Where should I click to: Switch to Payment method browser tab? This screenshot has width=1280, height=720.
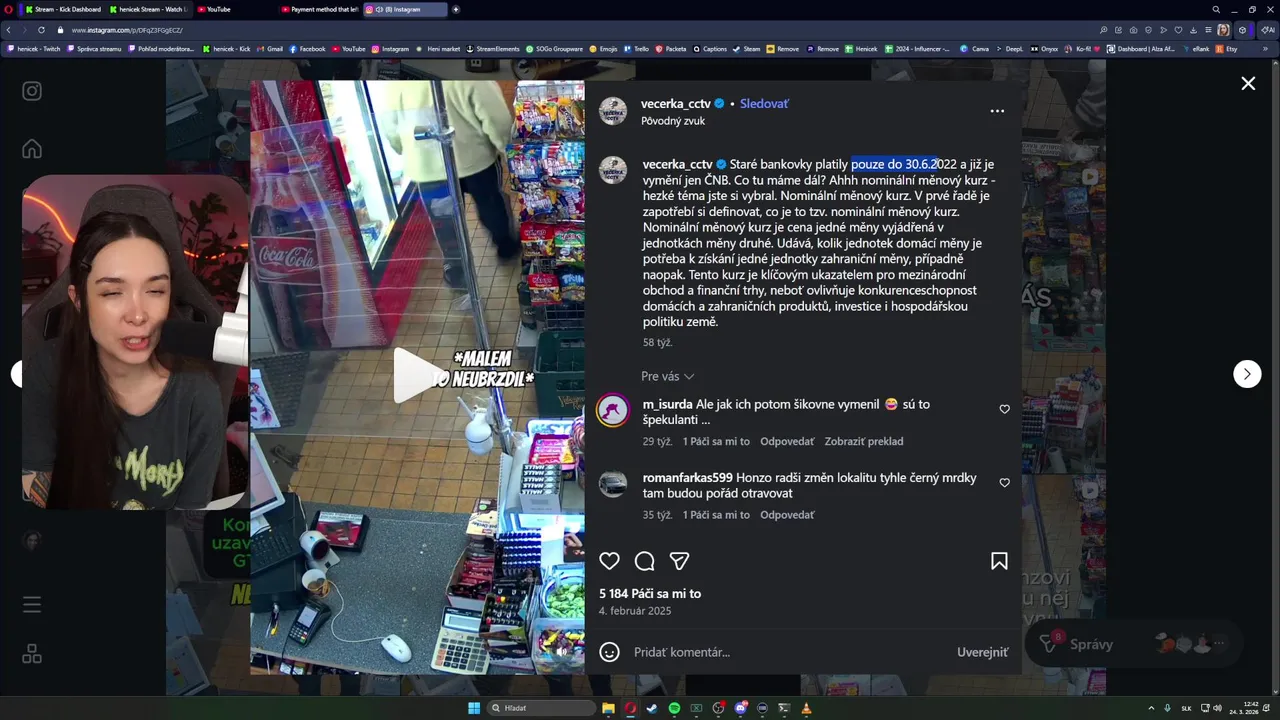tap(320, 9)
